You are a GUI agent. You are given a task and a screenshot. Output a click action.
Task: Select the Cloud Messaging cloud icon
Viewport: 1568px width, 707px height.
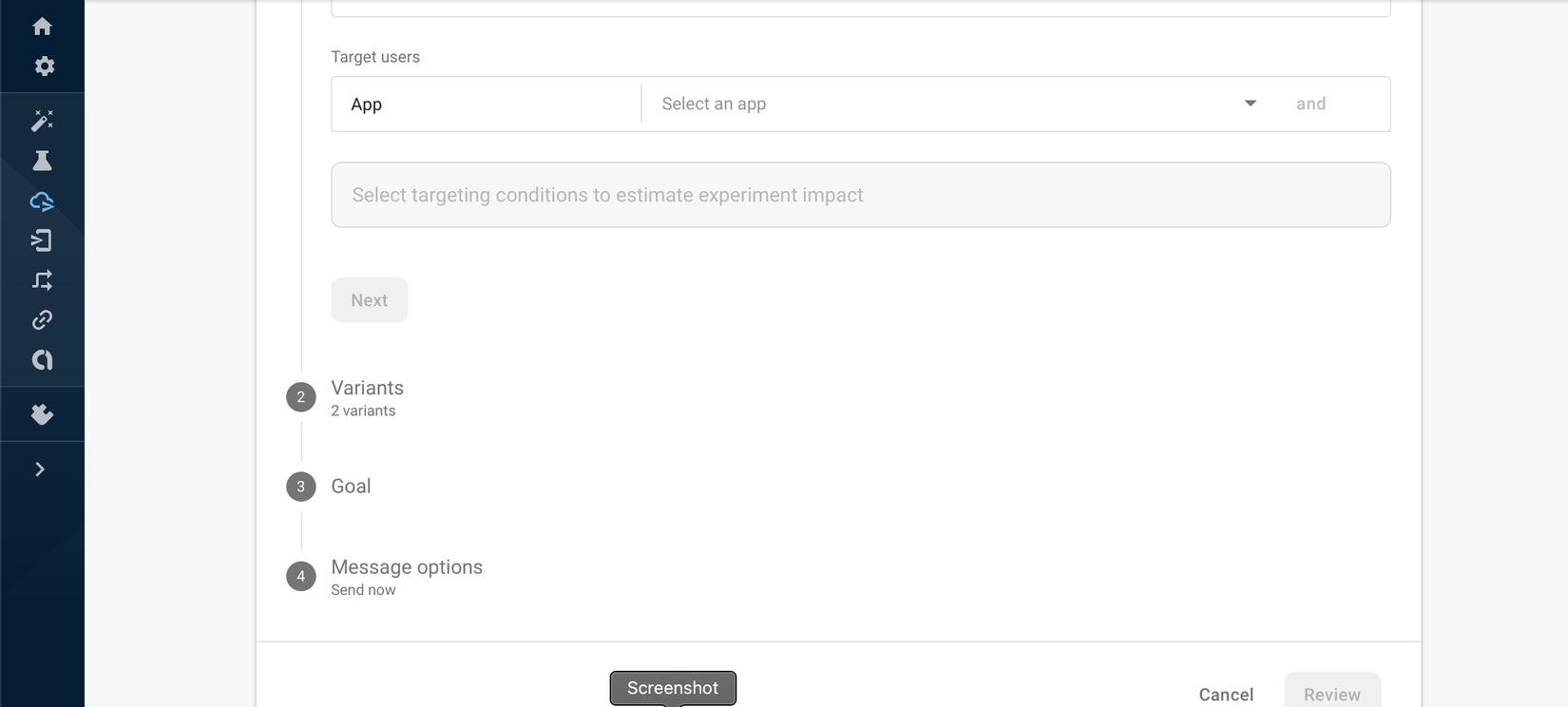42,201
